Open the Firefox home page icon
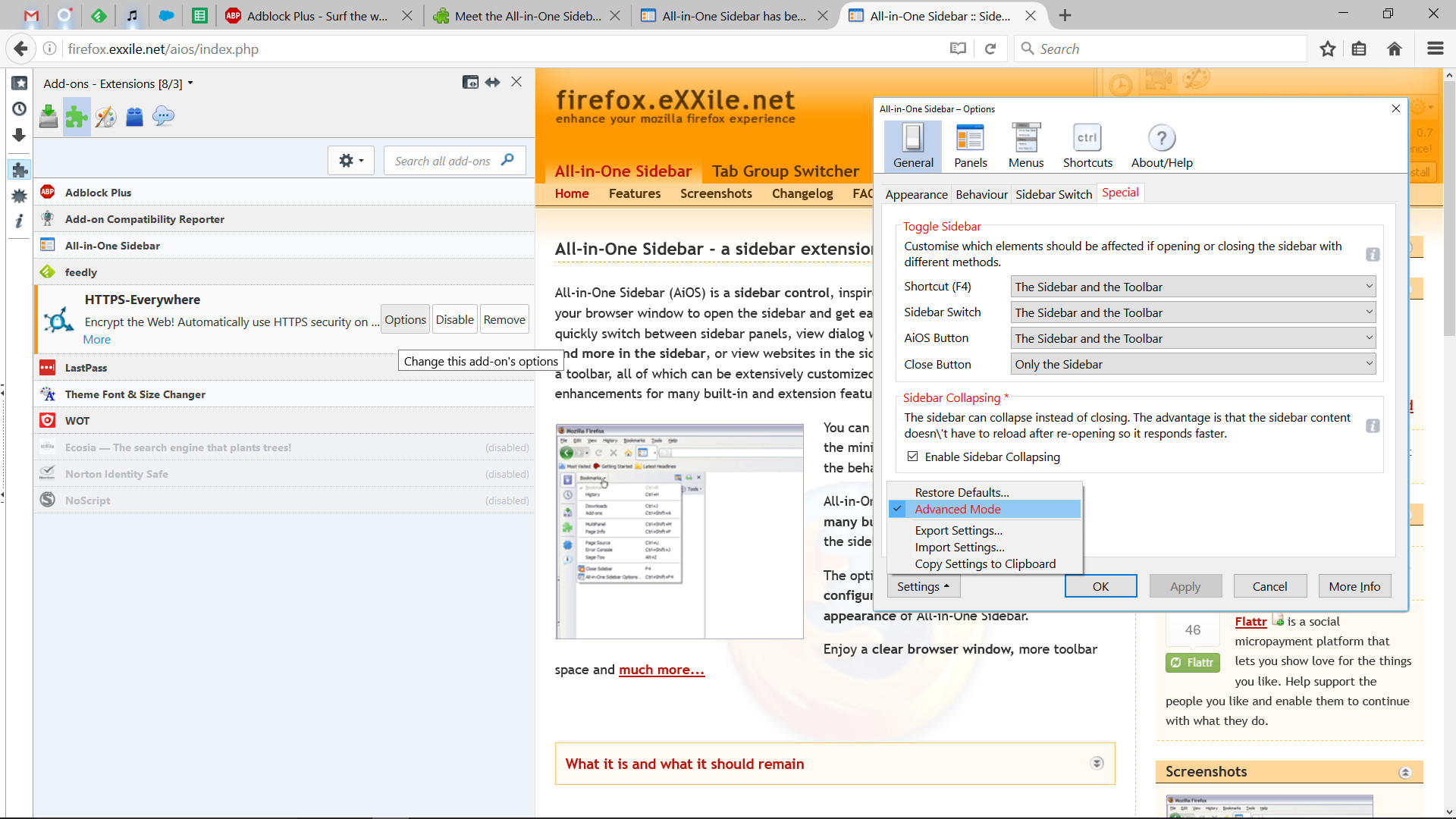 point(1395,49)
